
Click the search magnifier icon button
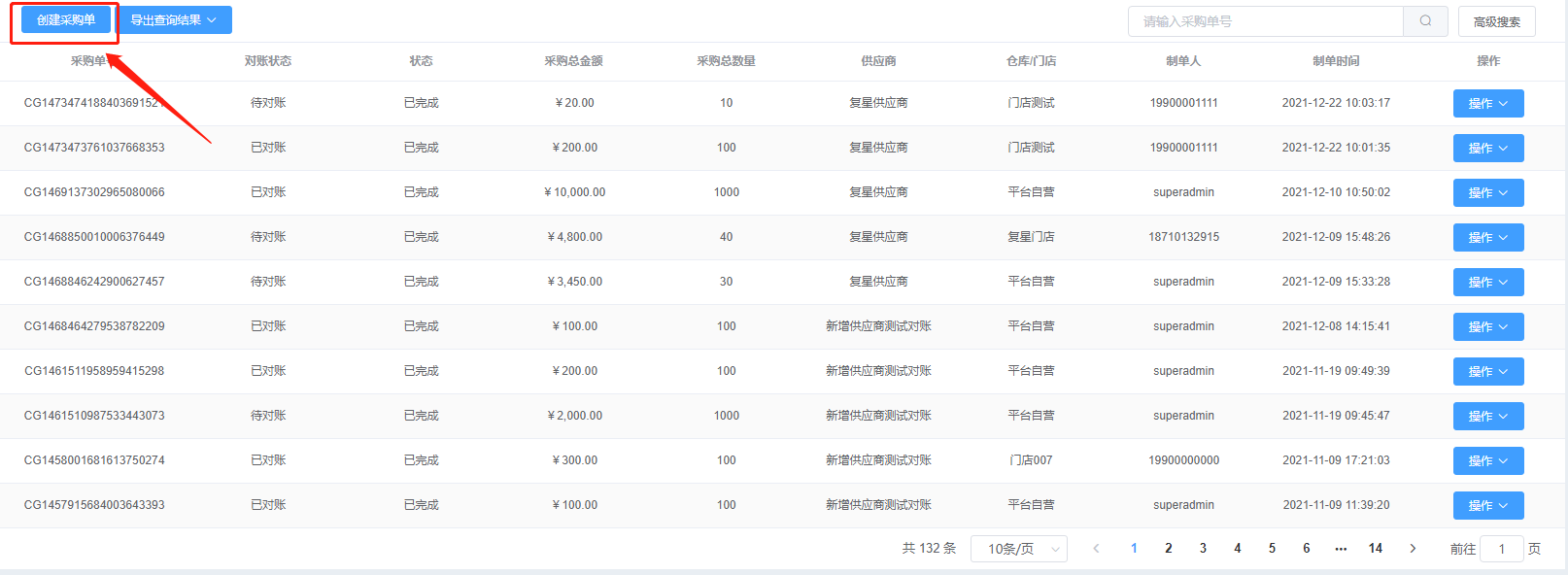point(1425,21)
